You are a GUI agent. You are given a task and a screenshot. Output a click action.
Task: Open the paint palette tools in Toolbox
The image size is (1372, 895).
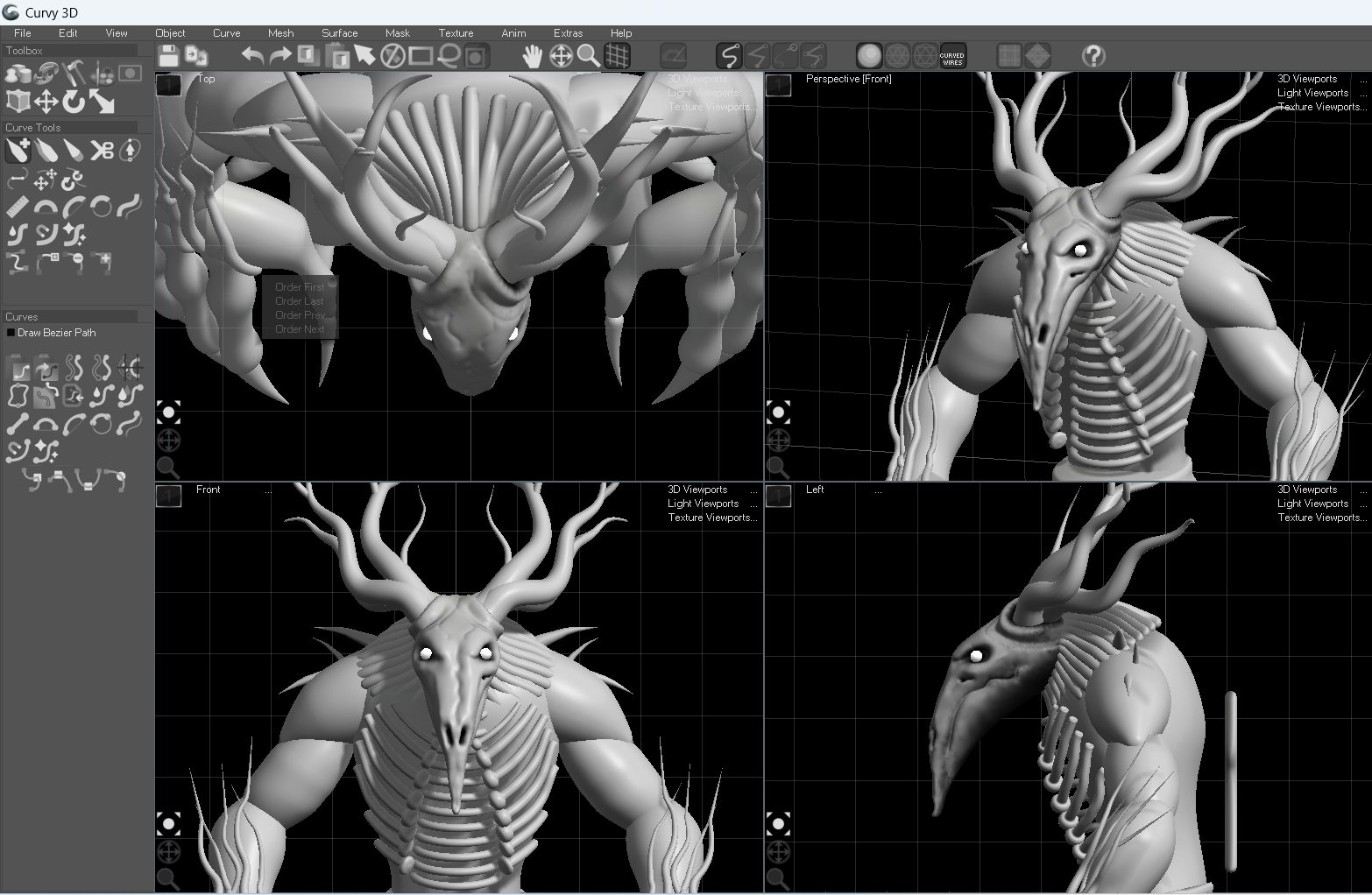point(102,73)
